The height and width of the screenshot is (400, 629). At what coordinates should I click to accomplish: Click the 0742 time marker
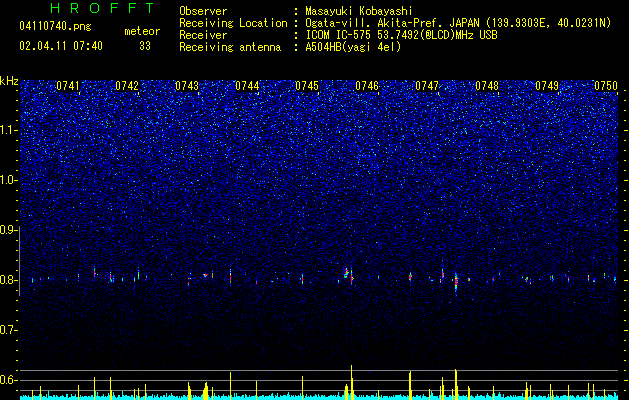[x=127, y=86]
